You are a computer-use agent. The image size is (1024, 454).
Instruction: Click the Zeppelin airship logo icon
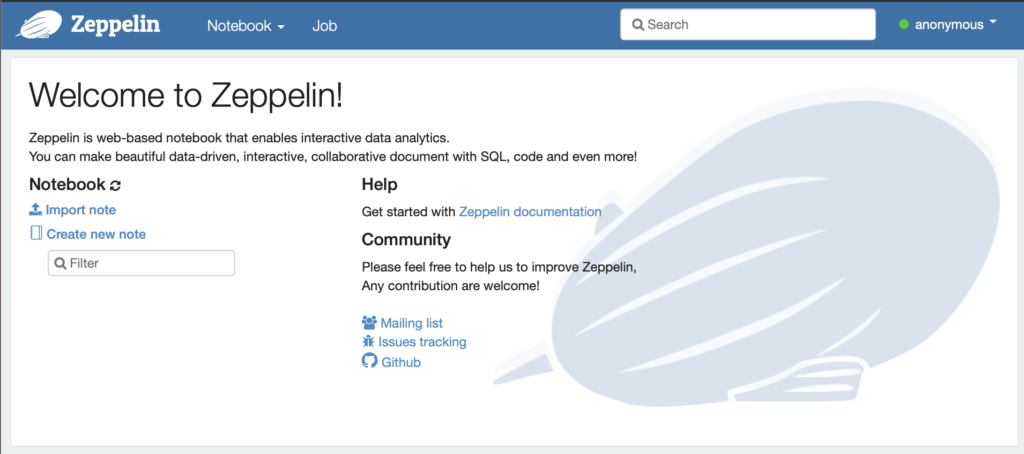tap(40, 24)
